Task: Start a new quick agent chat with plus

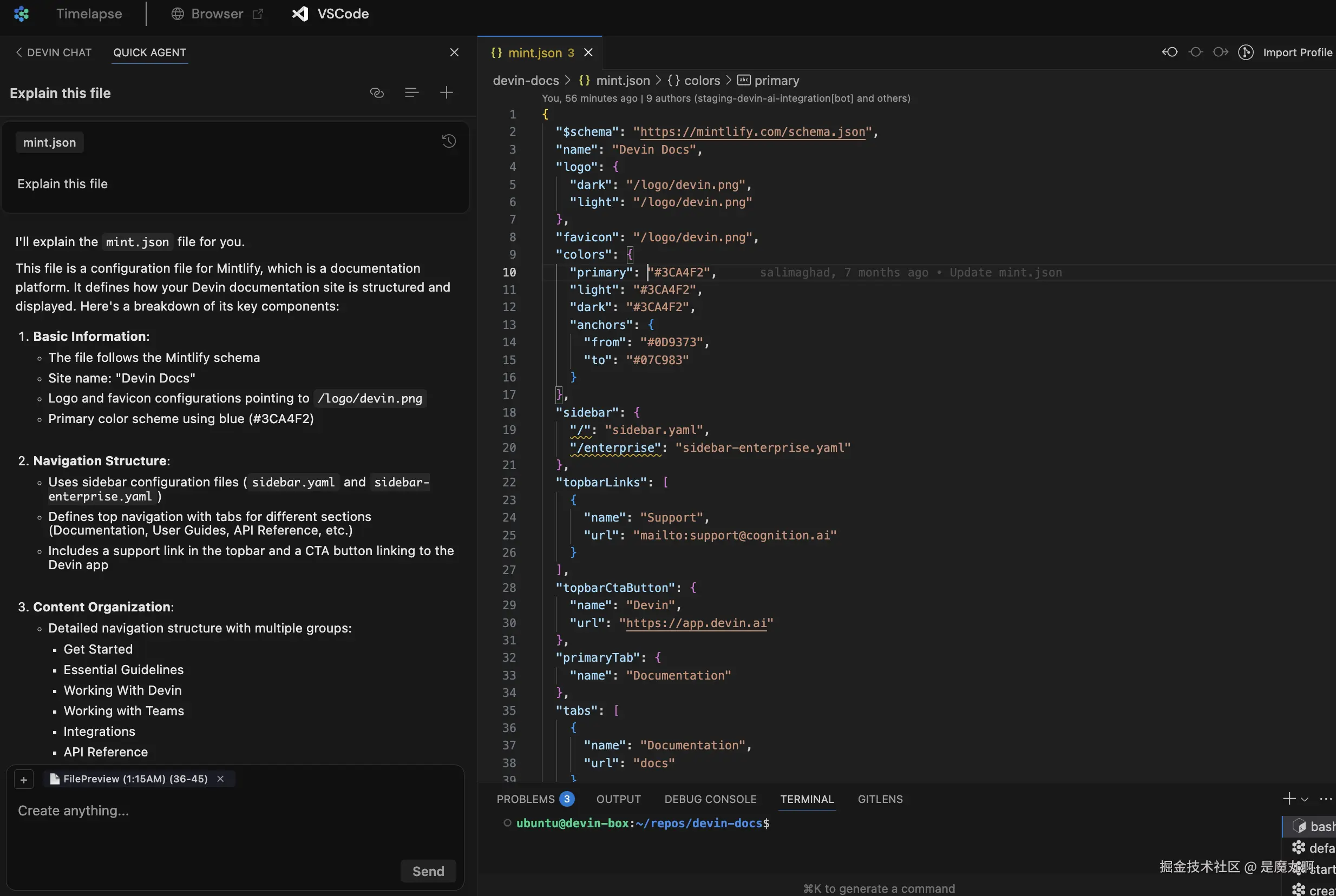Action: point(447,93)
